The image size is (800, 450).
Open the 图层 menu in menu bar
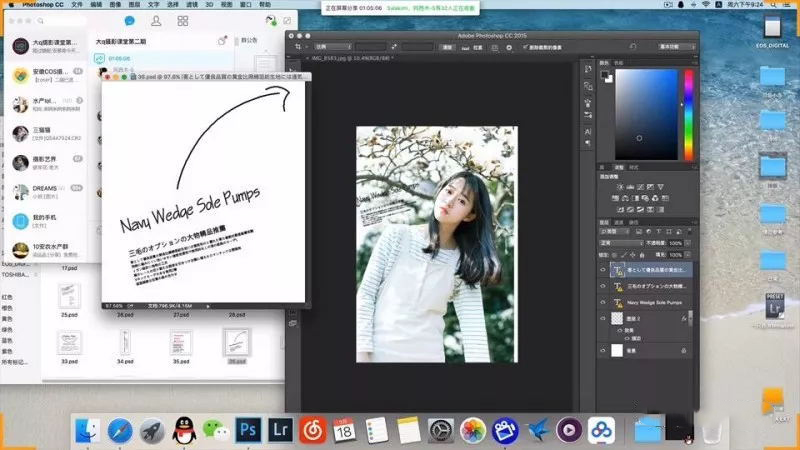134,5
